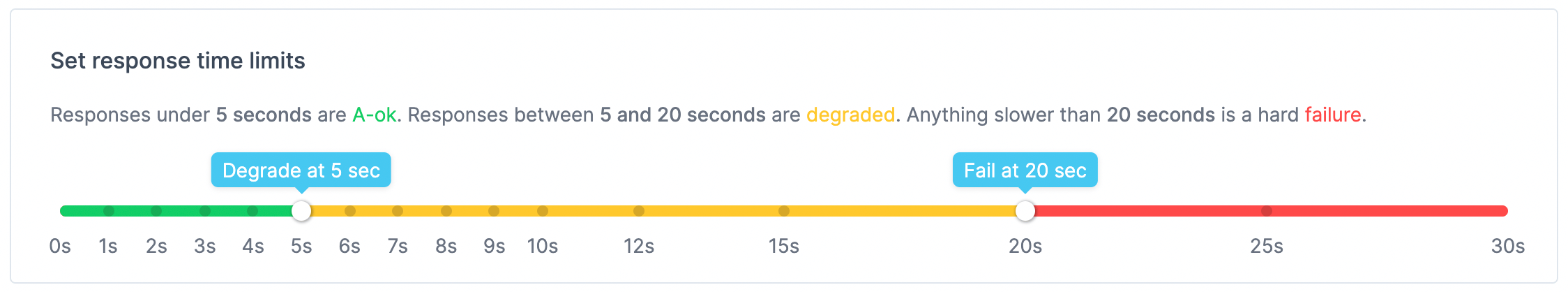Pick the 8s tick dot on track
Viewport: 1568px width, 292px height.
(x=446, y=211)
